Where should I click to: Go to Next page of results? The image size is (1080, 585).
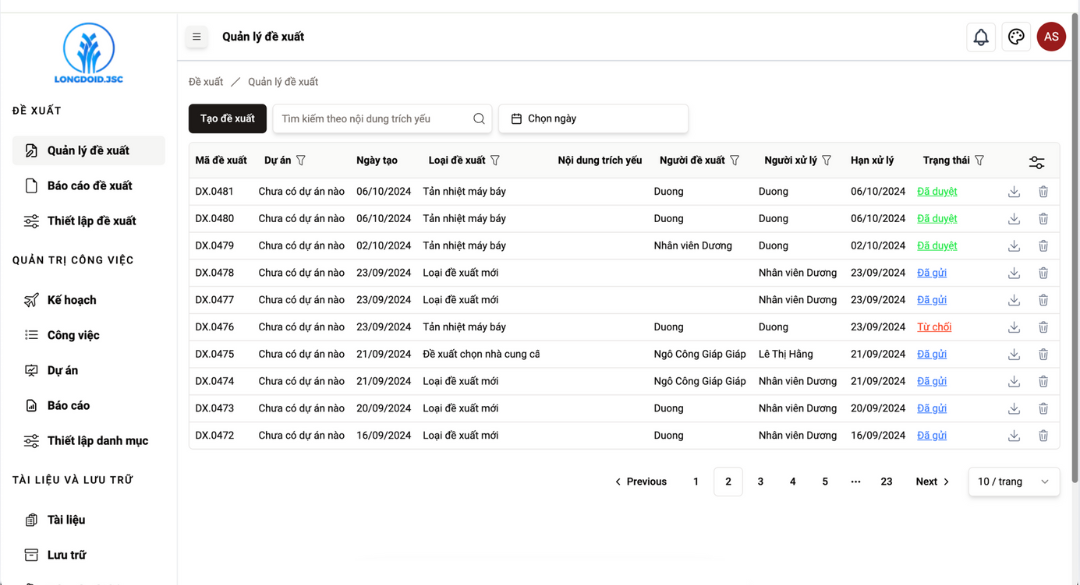pyautogui.click(x=932, y=482)
